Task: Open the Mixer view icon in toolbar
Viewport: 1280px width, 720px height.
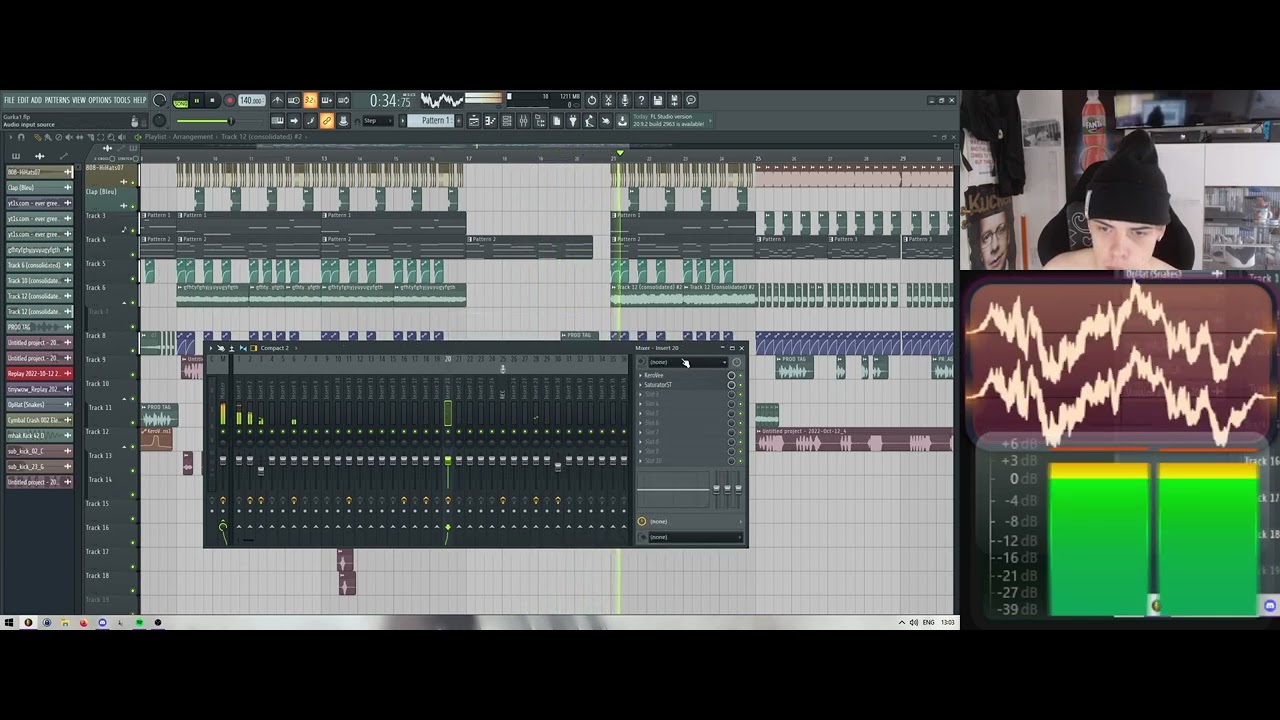Action: click(523, 122)
